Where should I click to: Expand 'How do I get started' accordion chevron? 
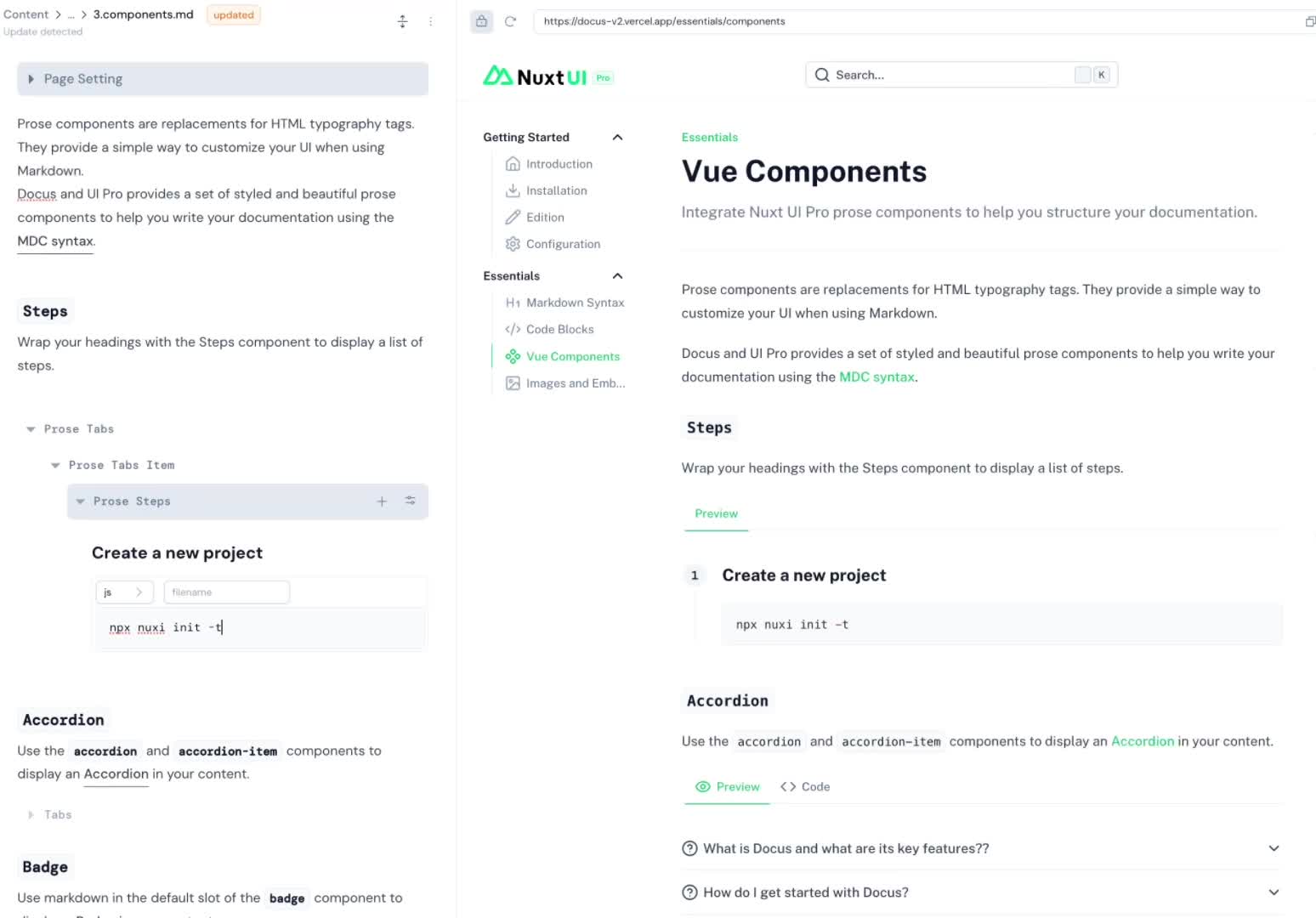pos(1273,892)
